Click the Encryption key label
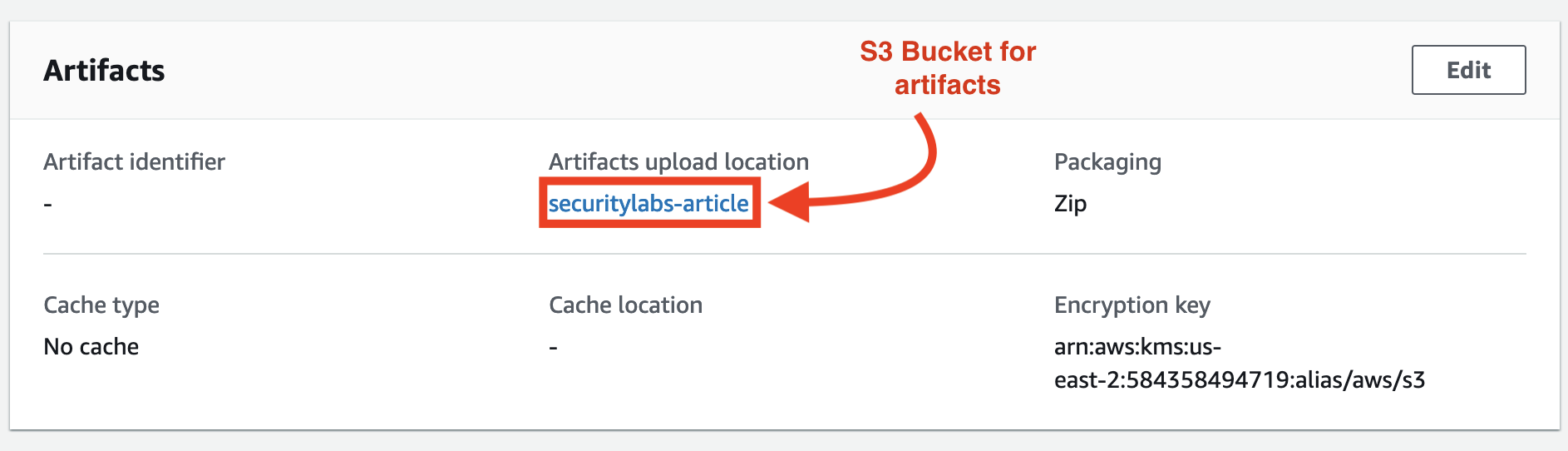Screen dimensions: 1568x451 click(1132, 305)
